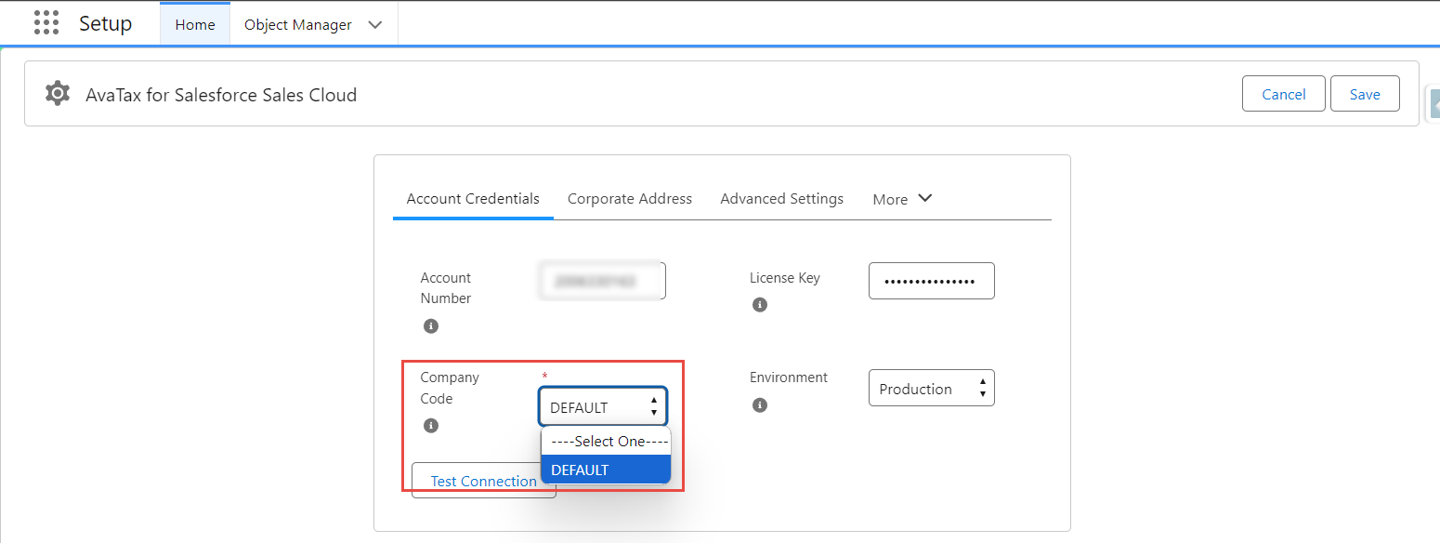Click the Company Code label
The image size is (1440, 543).
pos(450,388)
